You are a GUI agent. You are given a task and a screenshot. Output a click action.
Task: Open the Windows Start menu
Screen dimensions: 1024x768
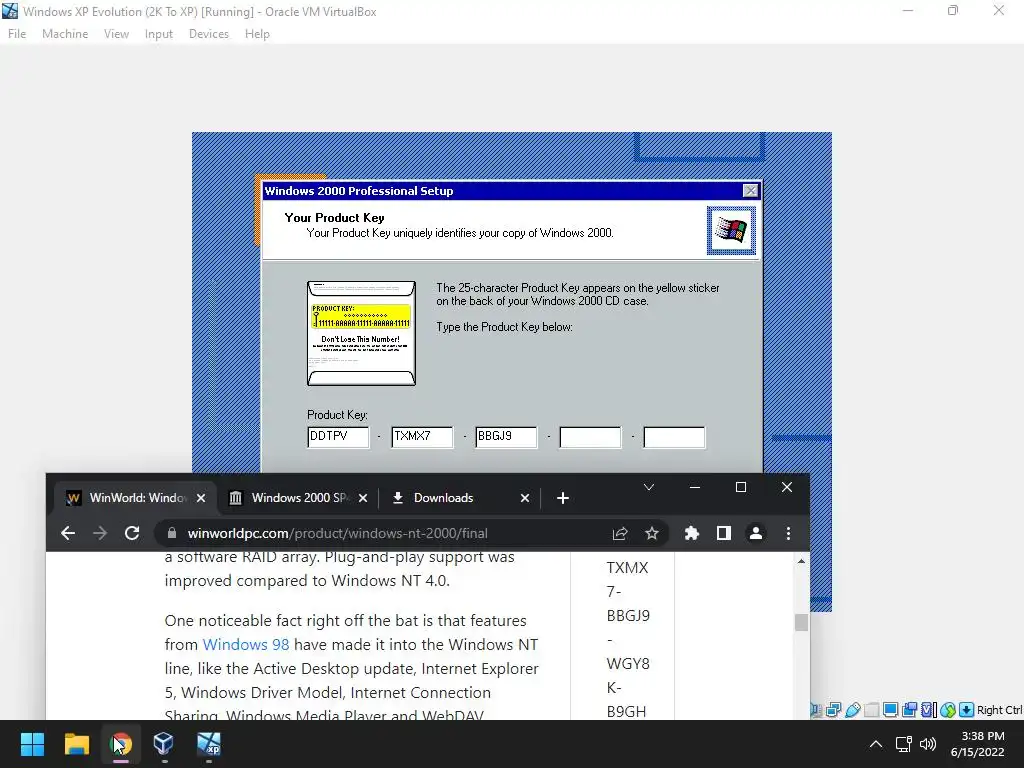pos(32,744)
